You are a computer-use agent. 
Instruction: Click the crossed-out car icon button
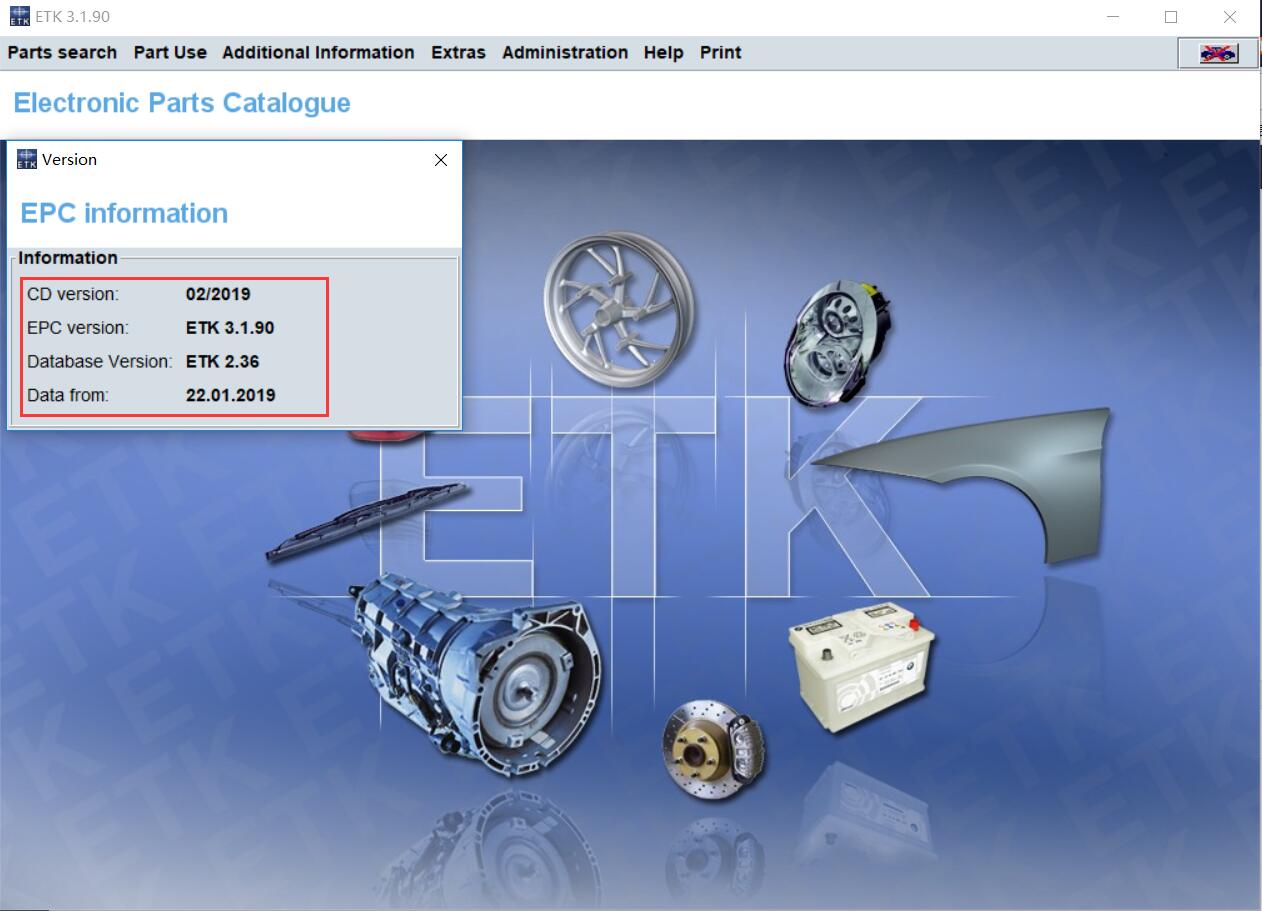1217,53
